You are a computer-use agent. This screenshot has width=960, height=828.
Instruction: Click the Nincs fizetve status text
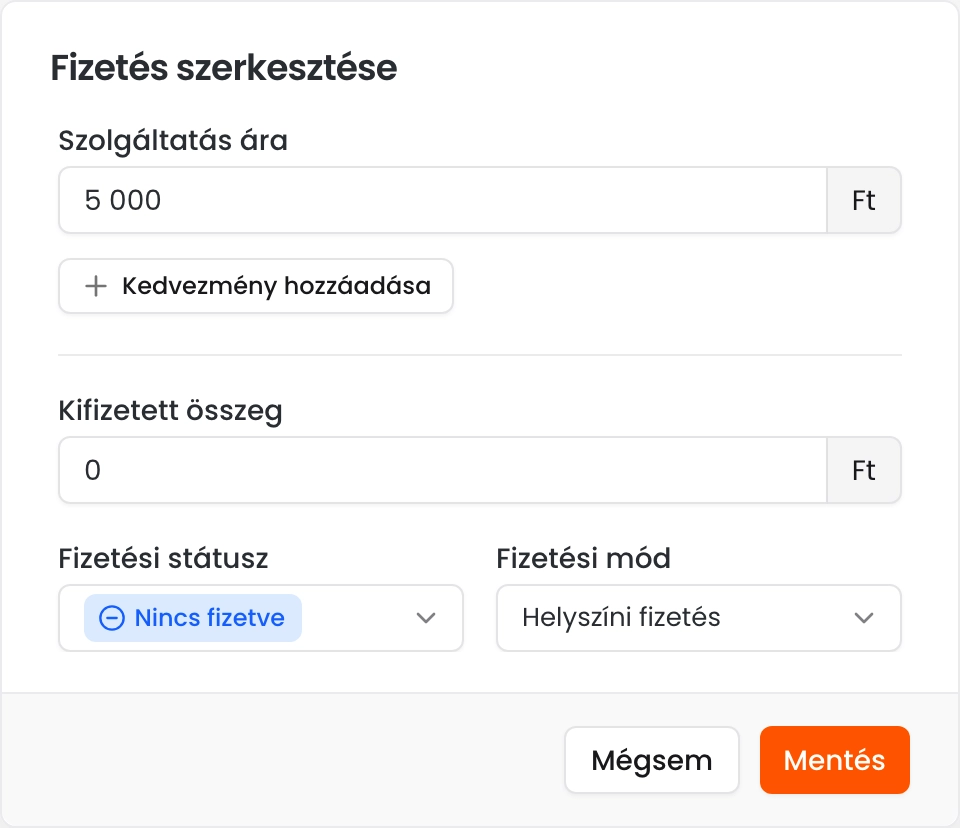(209, 618)
